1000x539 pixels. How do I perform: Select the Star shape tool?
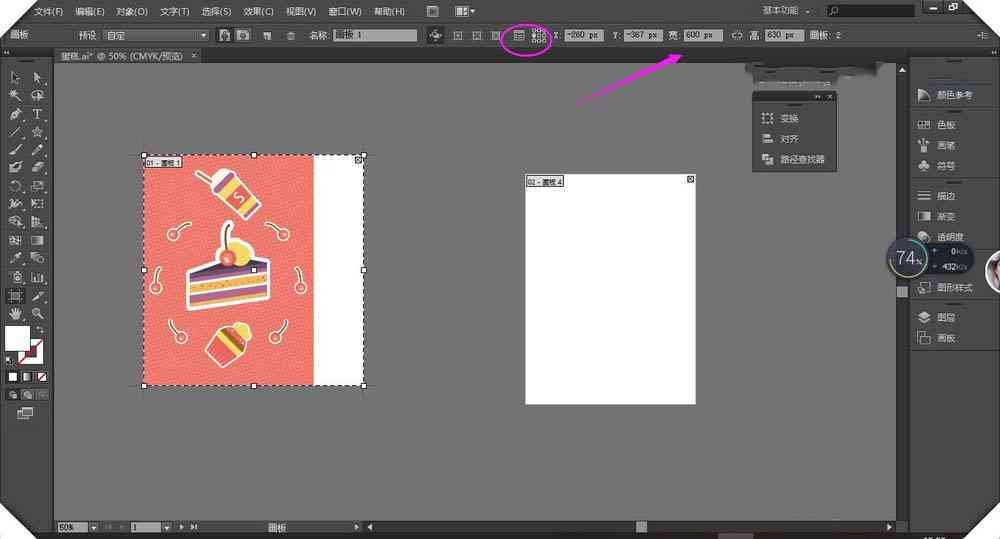pos(38,132)
